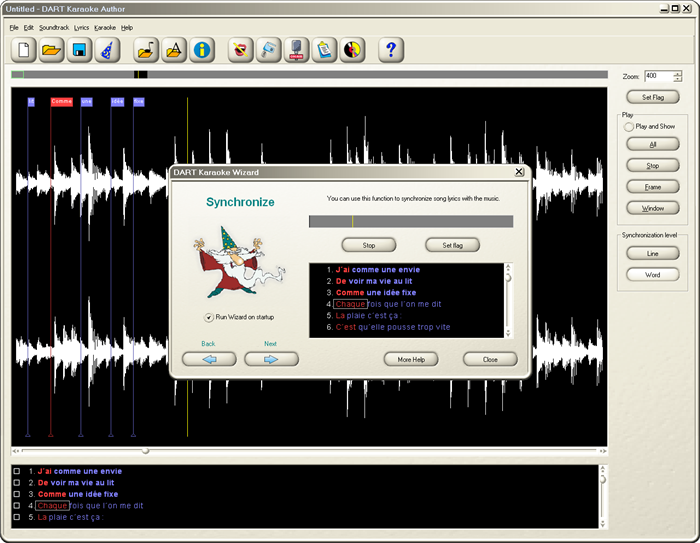This screenshot has width=700, height=543.
Task: Click the wizard synchronization progress bar
Action: (x=410, y=222)
